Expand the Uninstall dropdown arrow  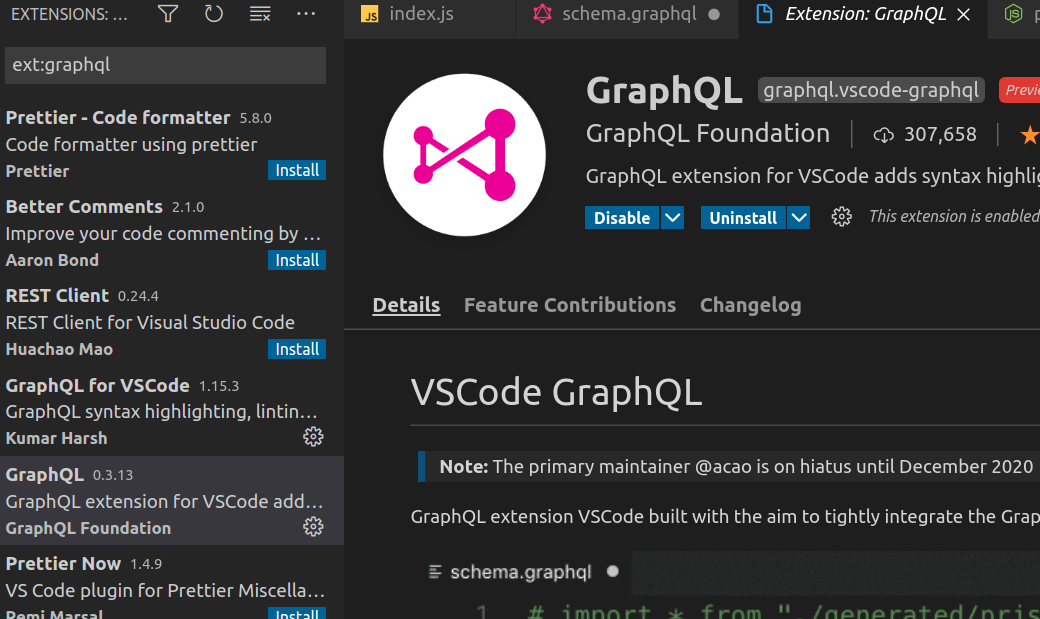tap(799, 218)
